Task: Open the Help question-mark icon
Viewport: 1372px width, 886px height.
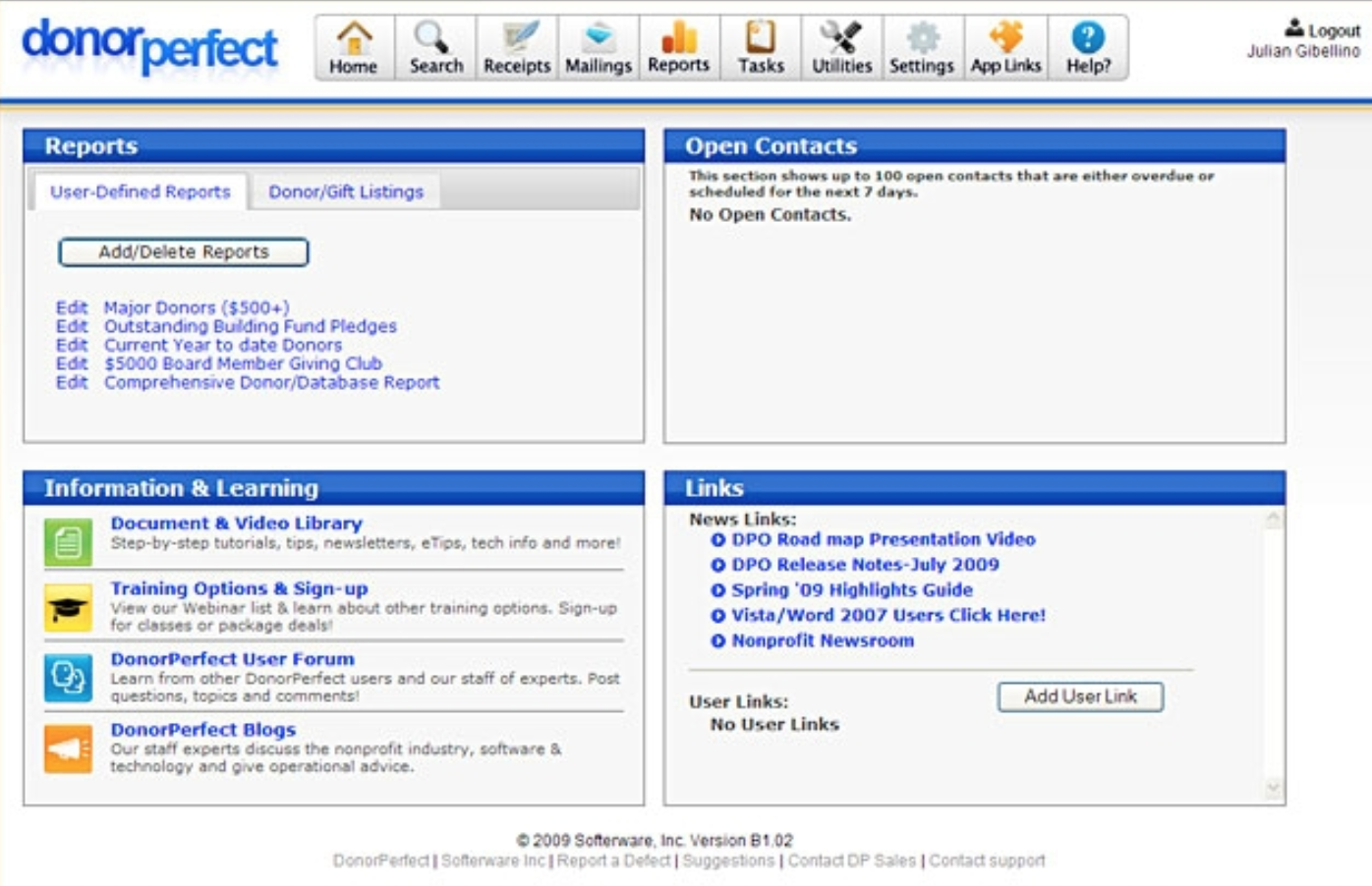Action: pos(1088,47)
